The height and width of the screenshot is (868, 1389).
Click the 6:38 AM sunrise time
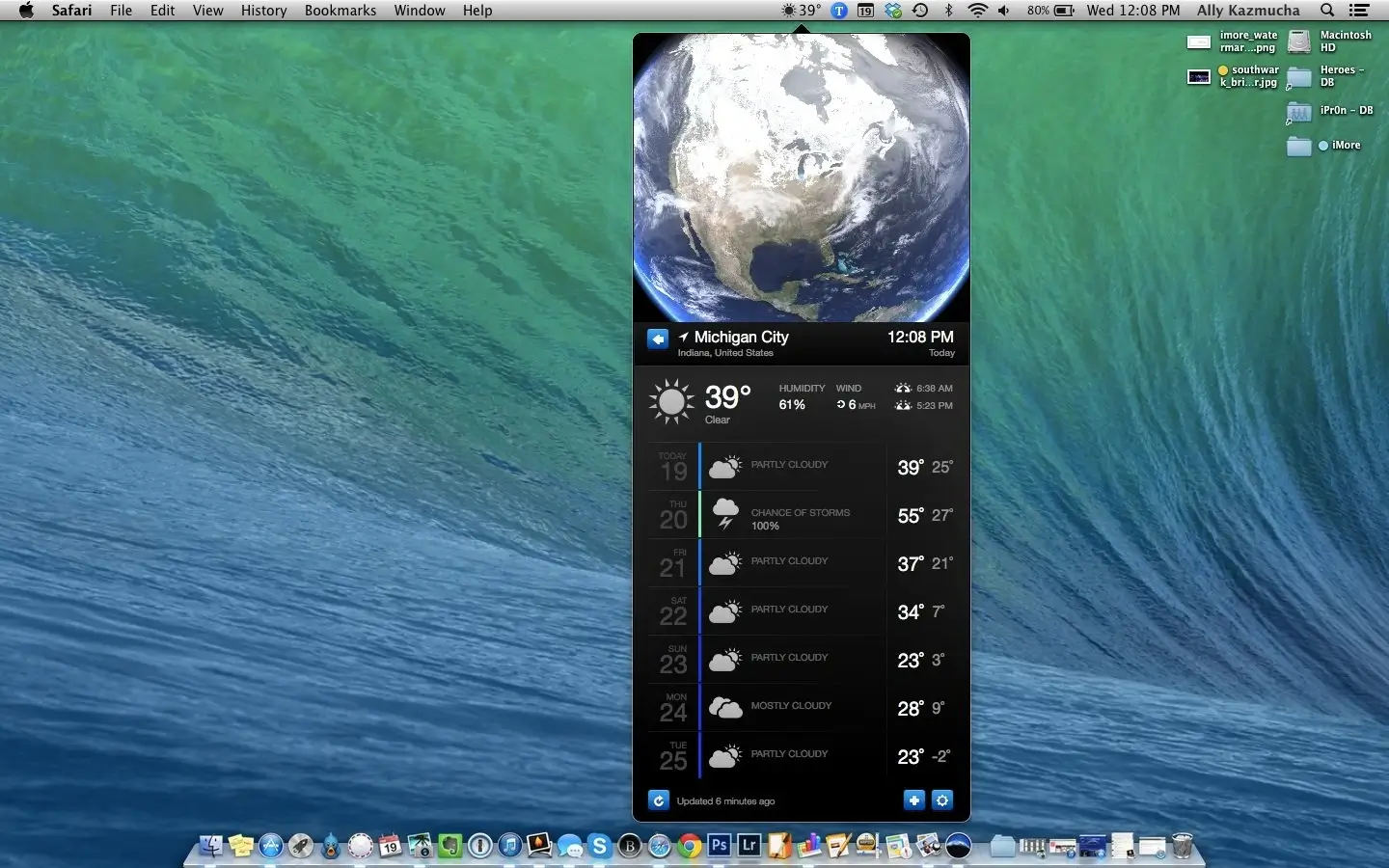pos(924,388)
